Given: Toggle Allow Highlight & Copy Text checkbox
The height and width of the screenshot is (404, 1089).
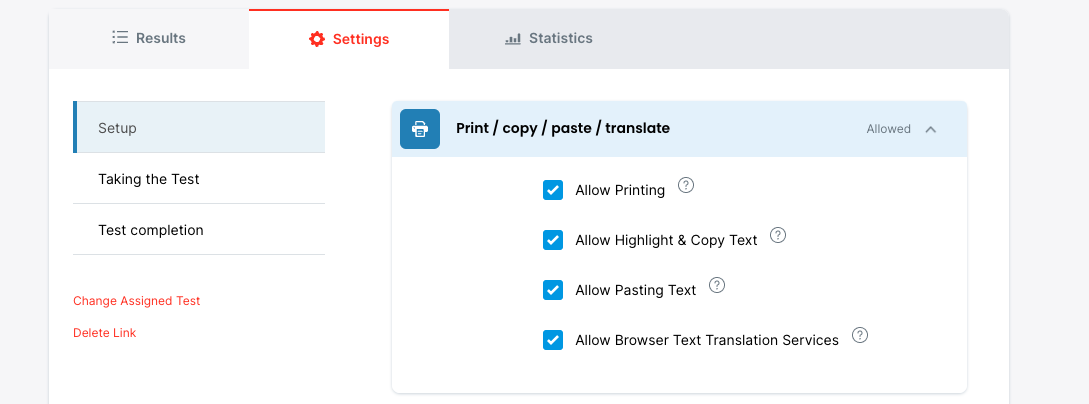Looking at the screenshot, I should 553,240.
